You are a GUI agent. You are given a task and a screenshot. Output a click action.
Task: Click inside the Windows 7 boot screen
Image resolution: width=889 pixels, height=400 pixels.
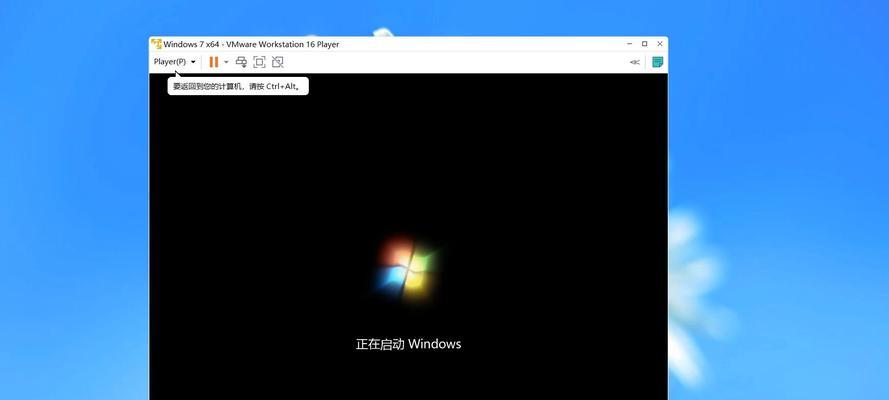coord(408,236)
